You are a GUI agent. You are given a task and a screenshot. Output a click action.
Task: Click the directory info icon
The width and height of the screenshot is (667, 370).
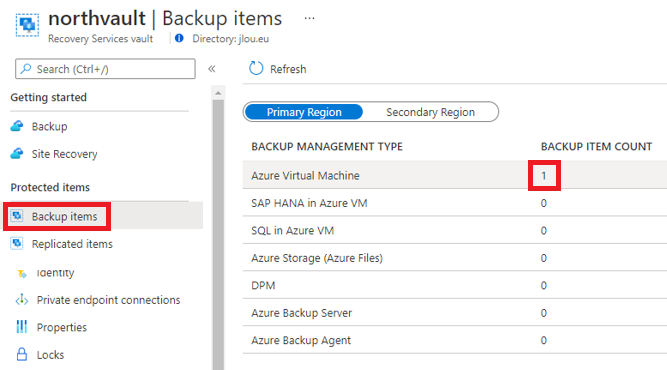(179, 38)
